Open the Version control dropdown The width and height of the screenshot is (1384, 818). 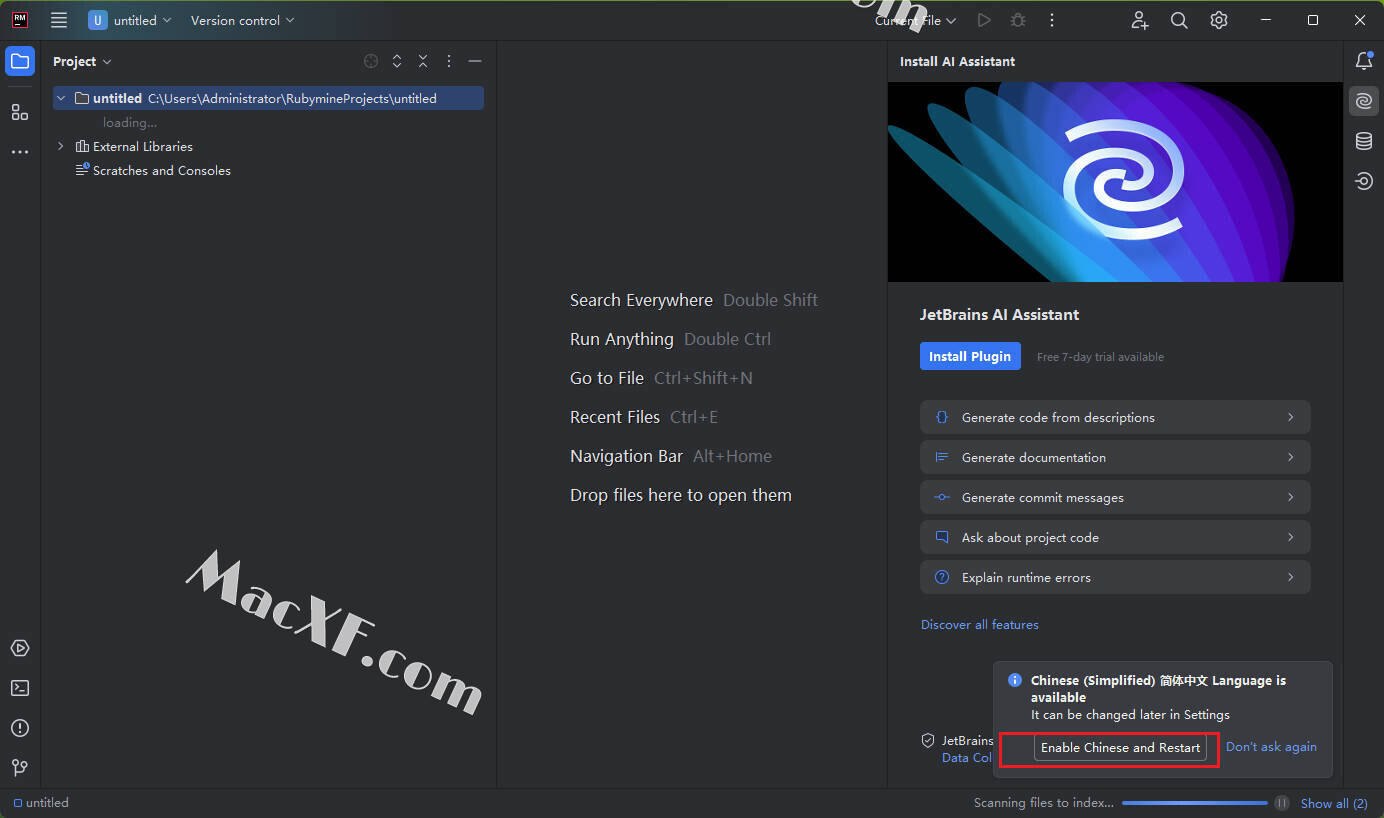[243, 20]
